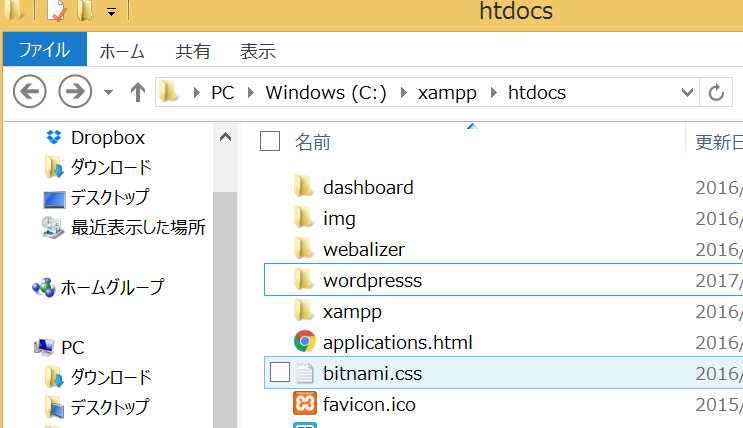Go forward with the Forward arrow button
Screen dimensions: 743x428
75,91
